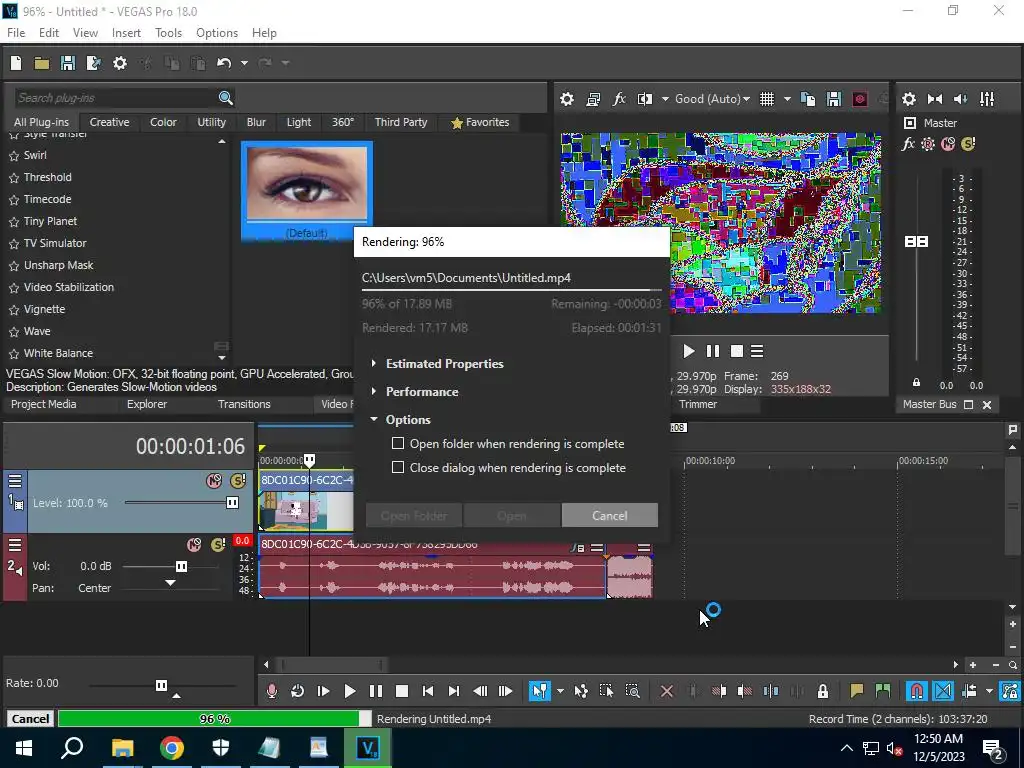Select the Vignette plug-in
The width and height of the screenshot is (1024, 768).
pos(44,309)
